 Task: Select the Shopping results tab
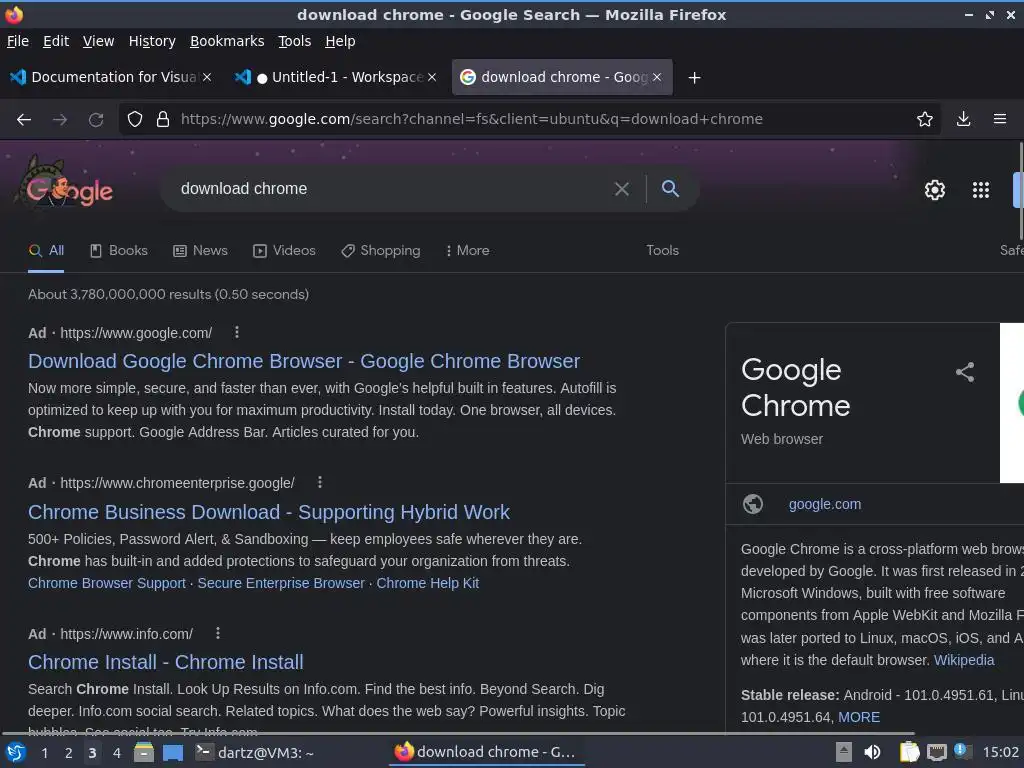(381, 251)
